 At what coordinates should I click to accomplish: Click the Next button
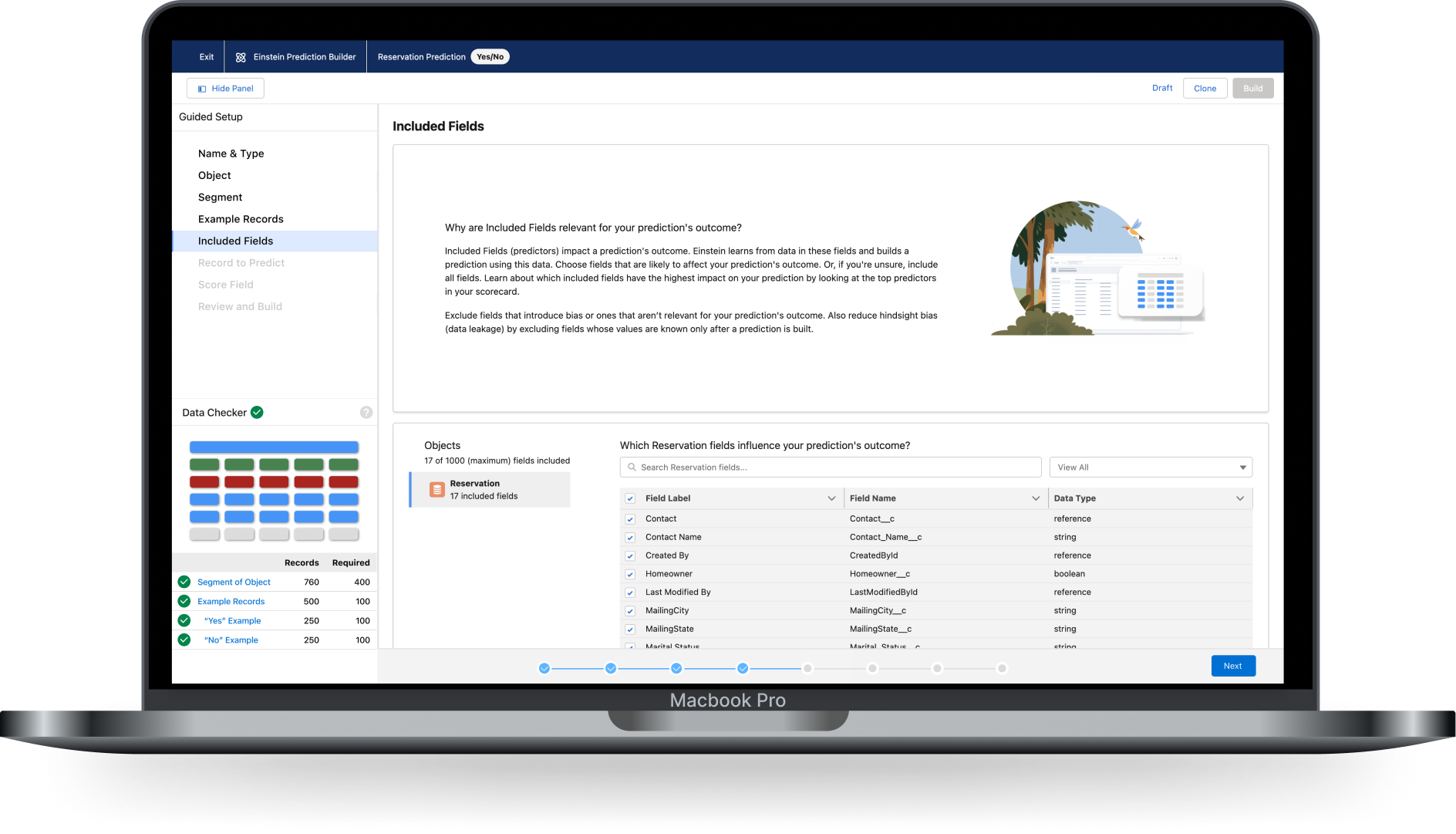[x=1233, y=666]
